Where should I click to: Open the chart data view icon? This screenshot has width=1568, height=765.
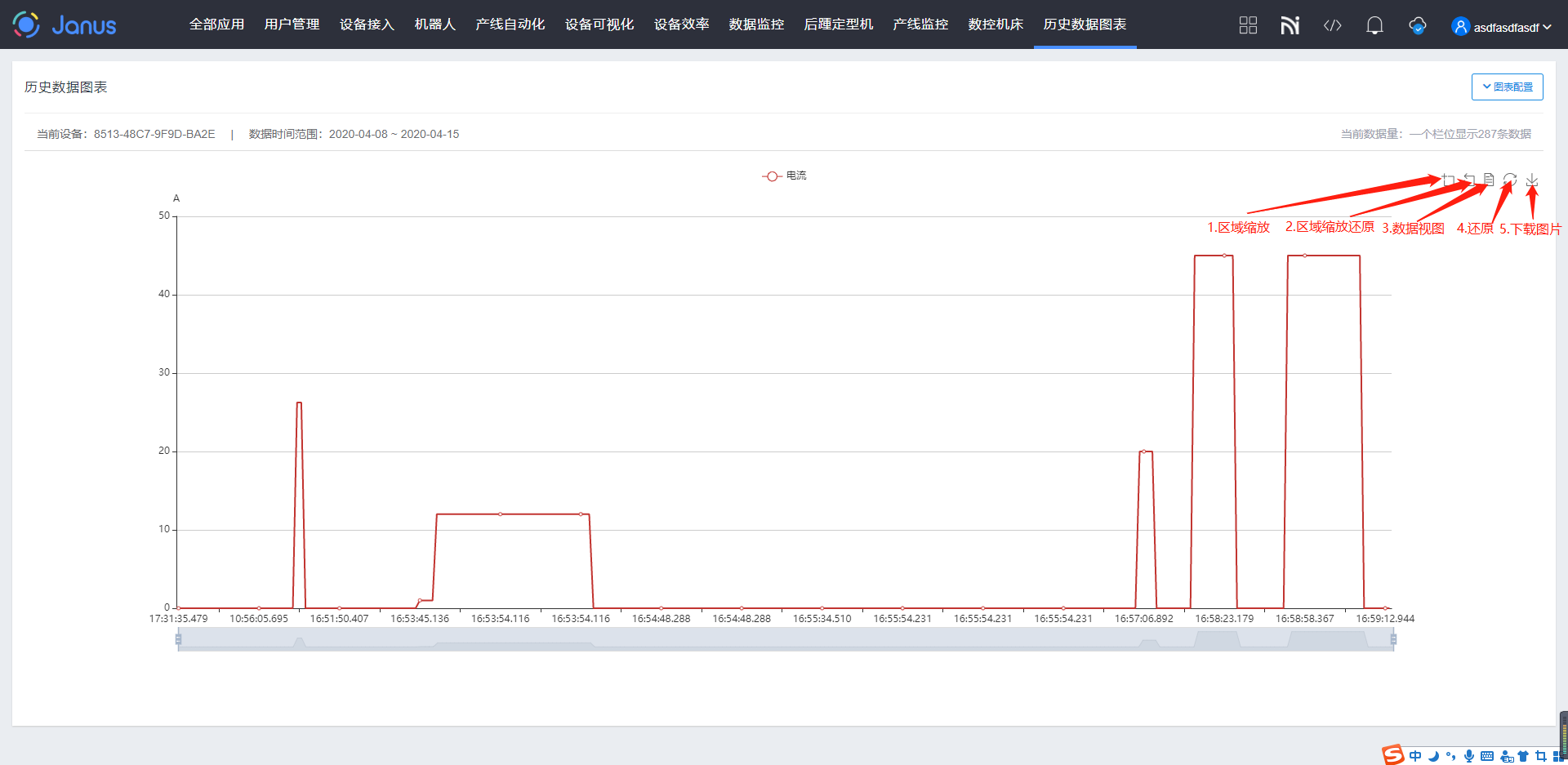pos(1489,180)
